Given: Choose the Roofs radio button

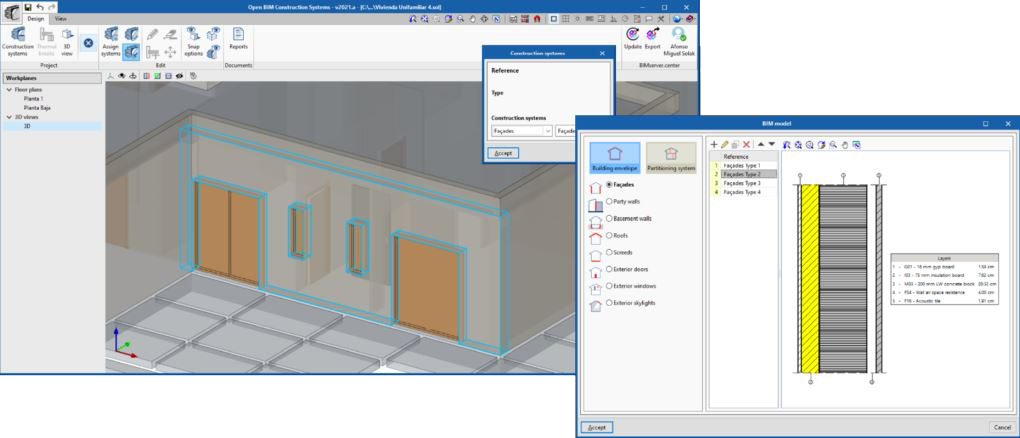Looking at the screenshot, I should click(x=610, y=235).
